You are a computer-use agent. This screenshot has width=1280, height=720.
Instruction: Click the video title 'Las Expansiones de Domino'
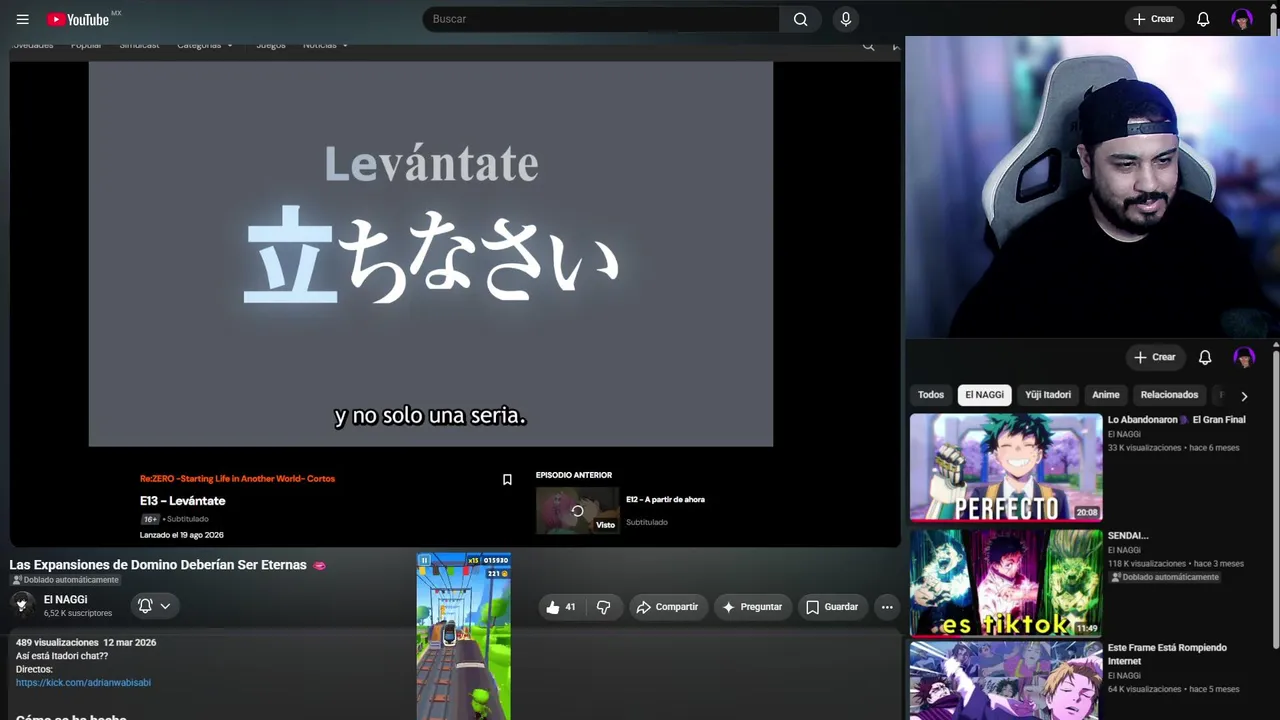[x=158, y=565]
